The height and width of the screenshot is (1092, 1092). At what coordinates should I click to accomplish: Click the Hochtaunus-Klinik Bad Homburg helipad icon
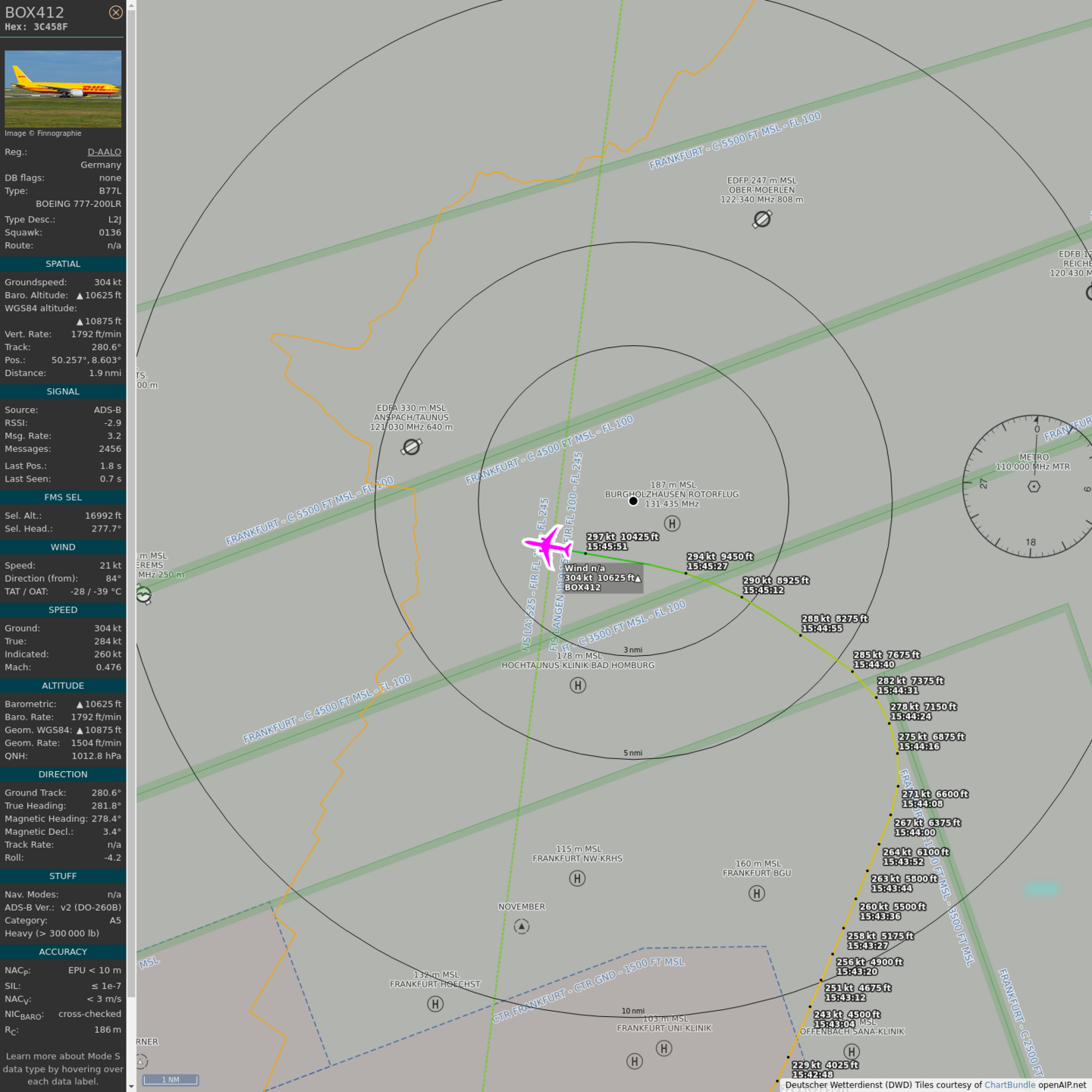(x=578, y=686)
